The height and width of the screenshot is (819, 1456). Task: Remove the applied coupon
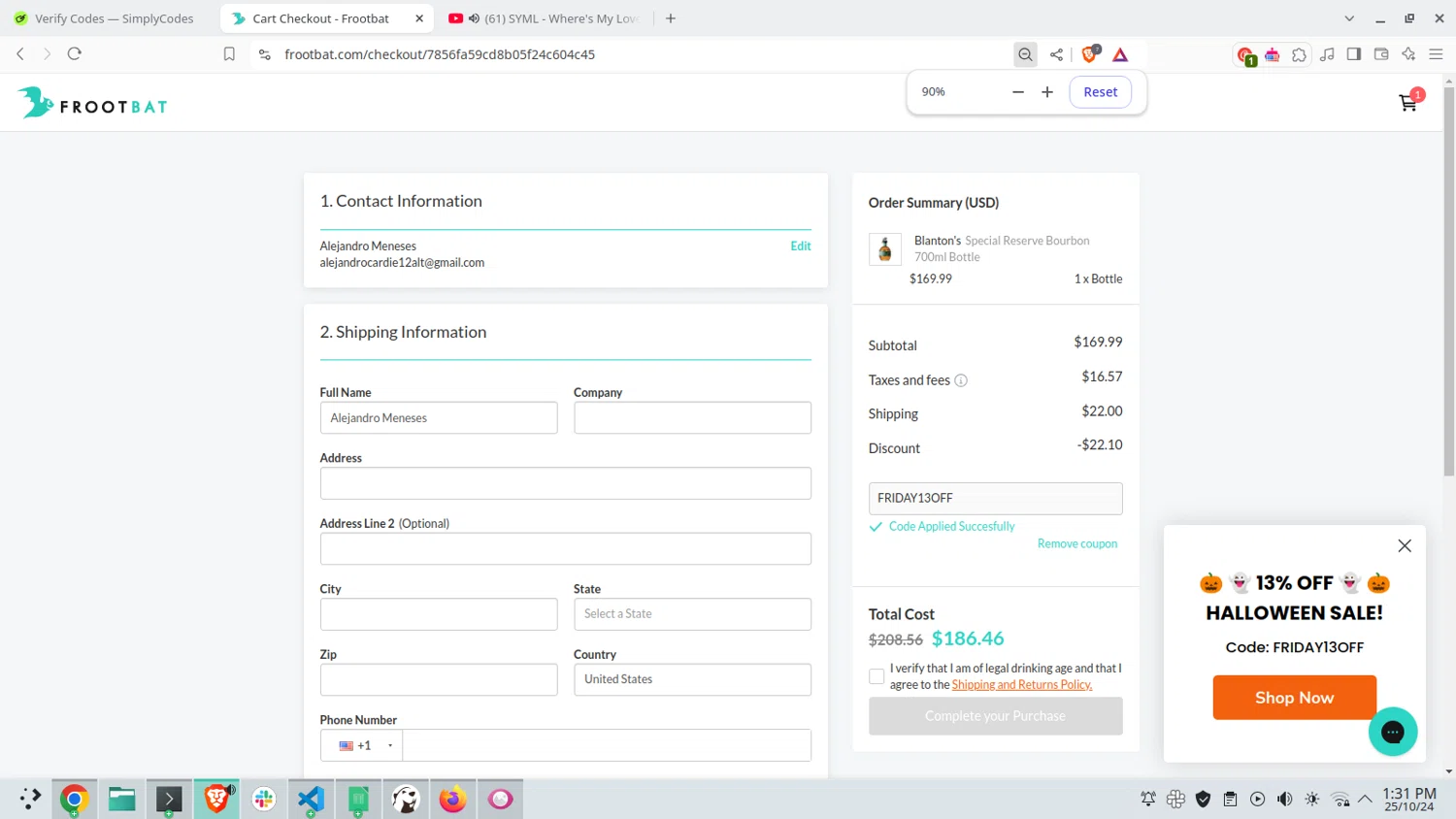coord(1077,544)
